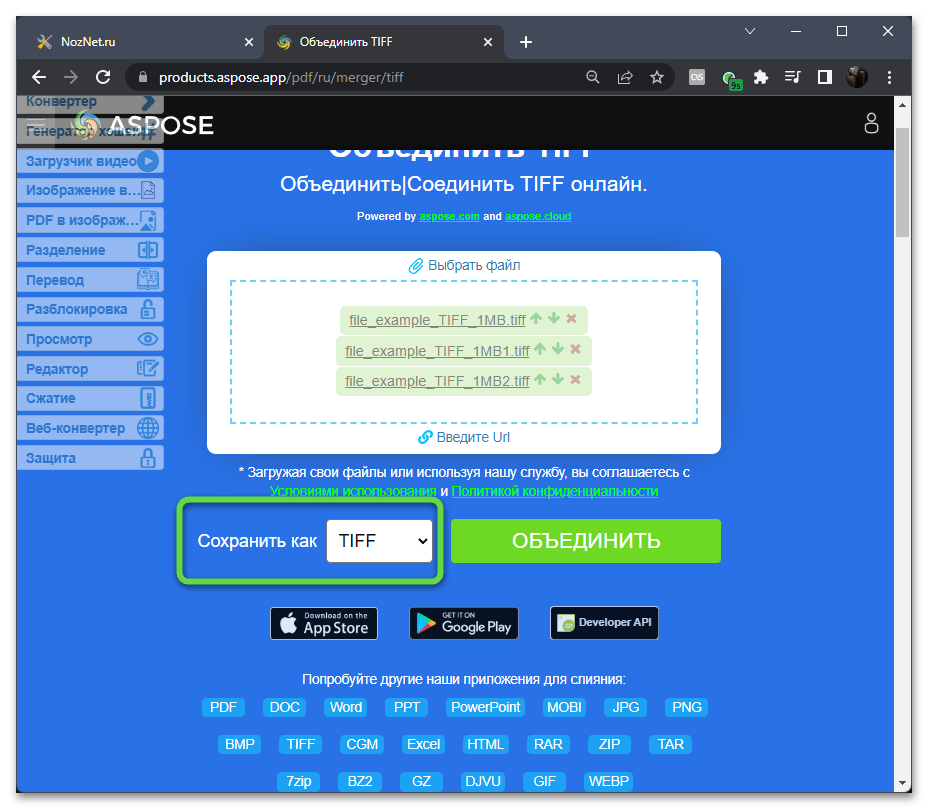Open the Excel merger app tag
The width and height of the screenshot is (928, 809).
[424, 744]
